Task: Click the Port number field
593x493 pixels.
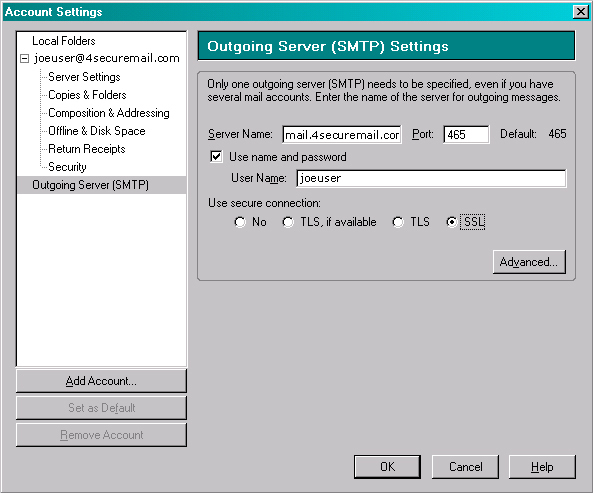Action: [466, 135]
